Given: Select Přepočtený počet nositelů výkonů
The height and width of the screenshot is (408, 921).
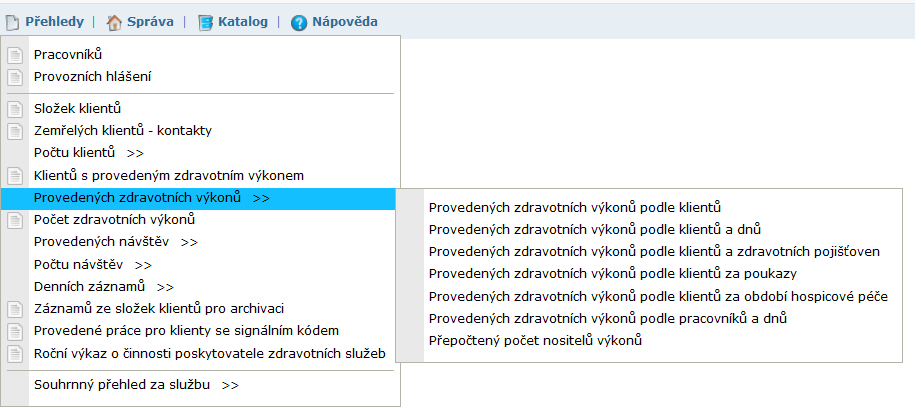Looking at the screenshot, I should click(x=535, y=340).
